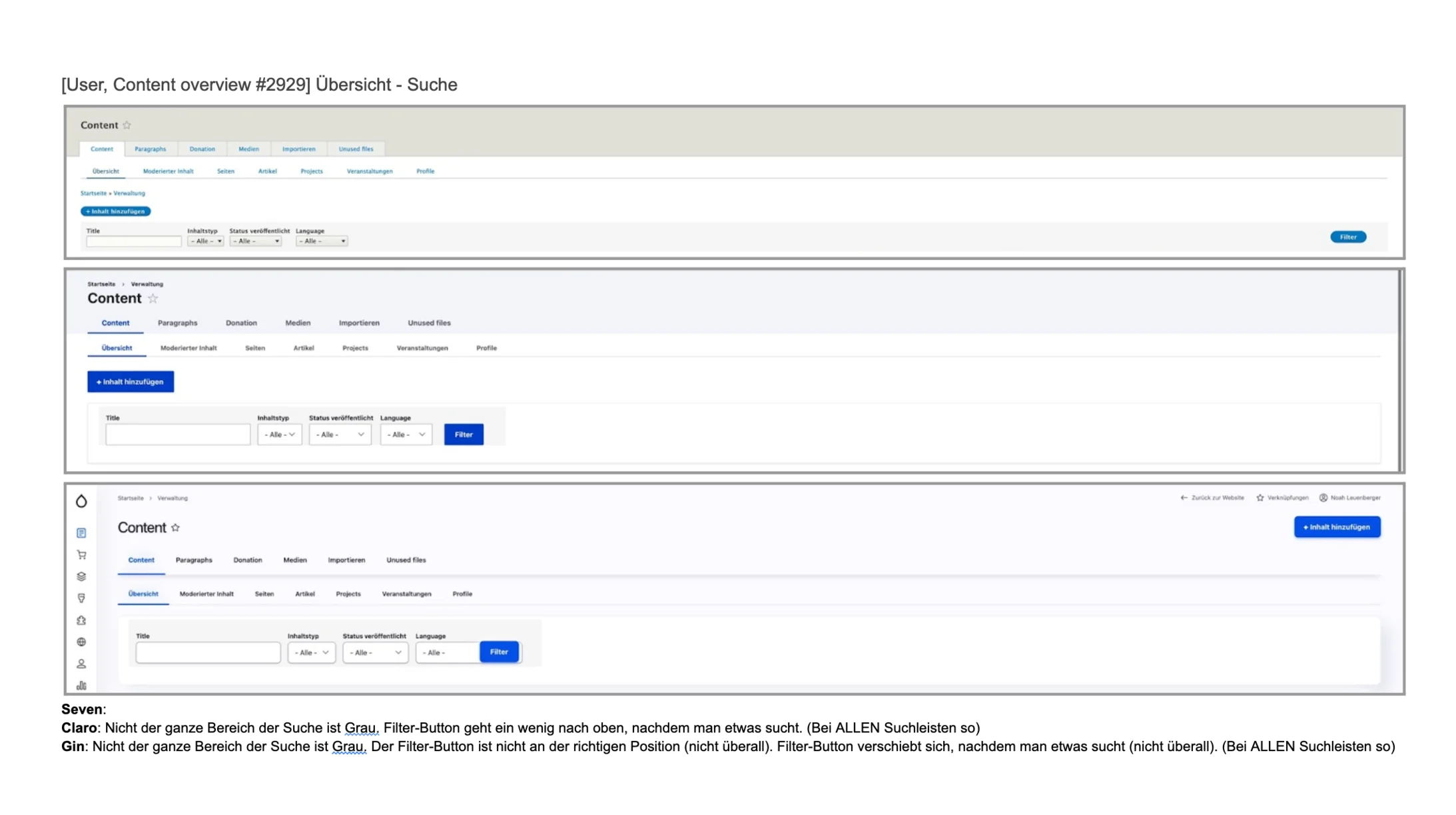The width and height of the screenshot is (1456, 815).
Task: Click Filter button in bottom screenshot
Action: pyautogui.click(x=499, y=652)
